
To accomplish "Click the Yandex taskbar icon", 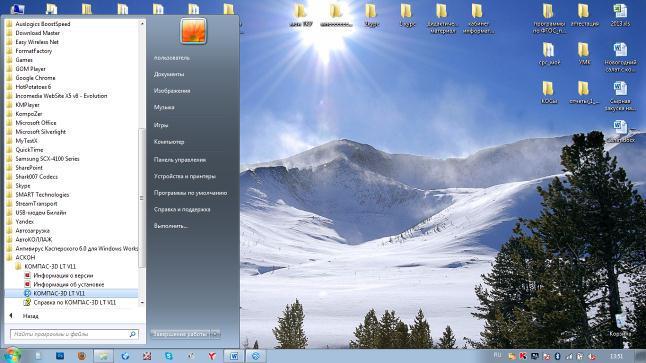I will (212, 356).
